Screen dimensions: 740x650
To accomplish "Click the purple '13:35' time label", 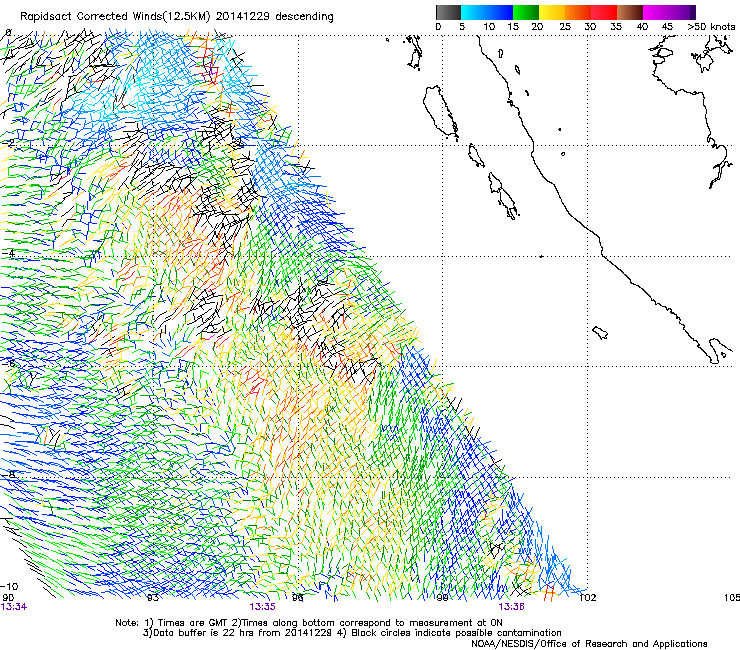I will pyautogui.click(x=262, y=607).
